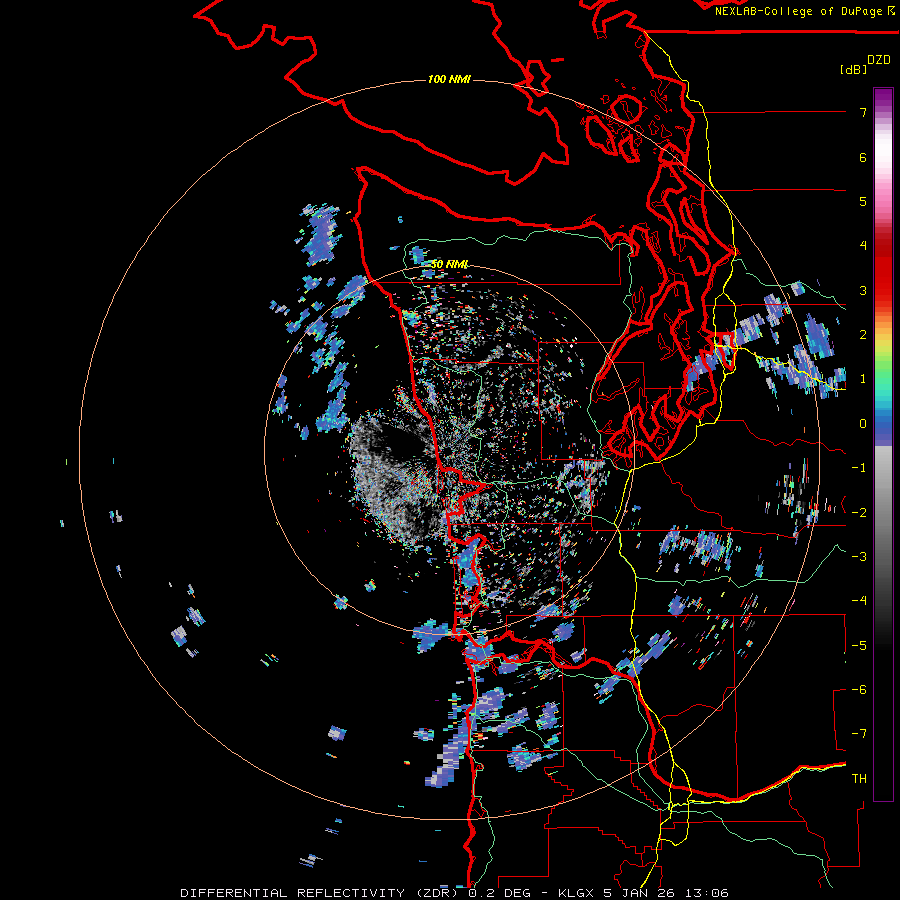The height and width of the screenshot is (900, 900).
Task: Click the 100 NMI range ring label
Action: [449, 79]
